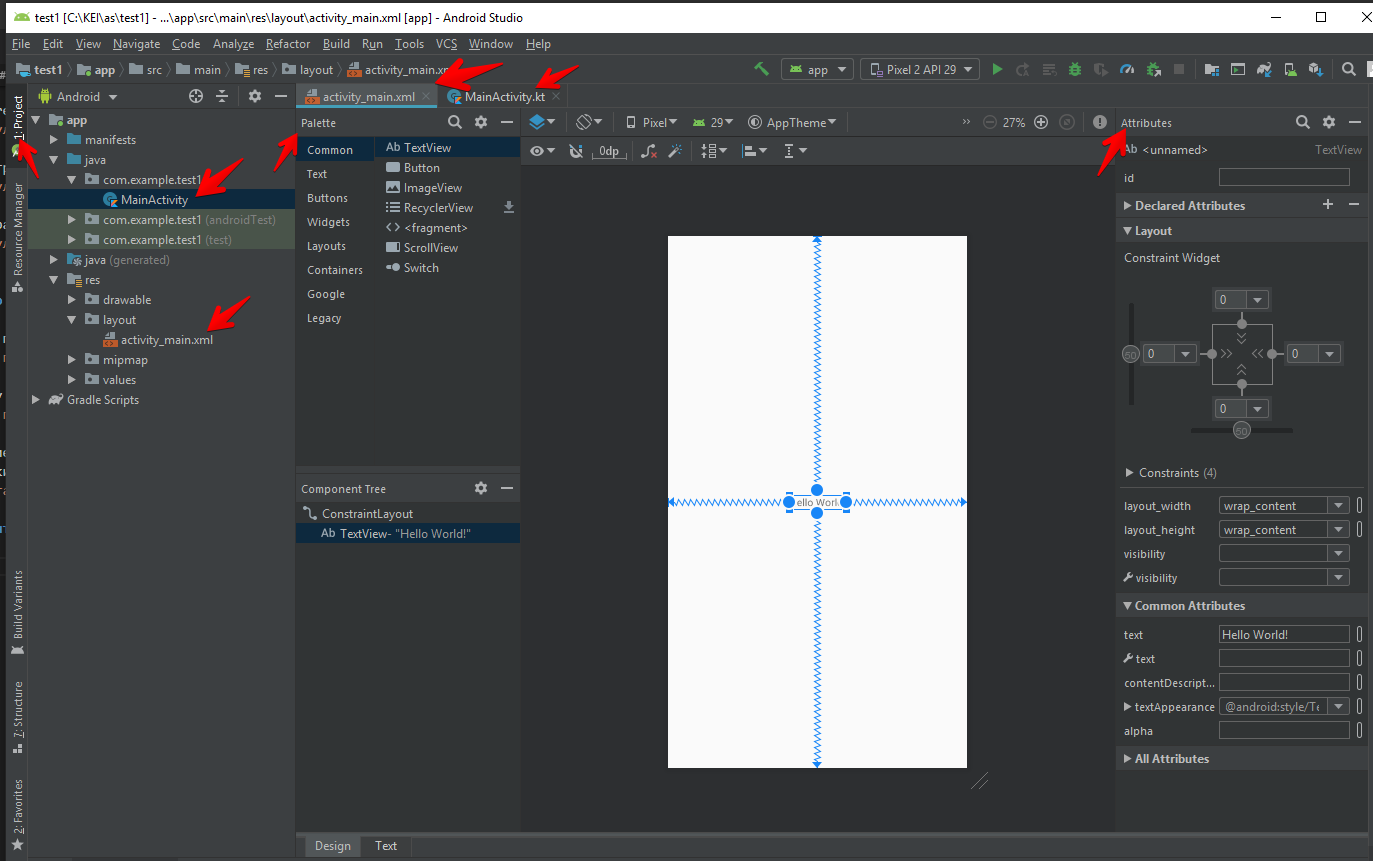Open the Pixel 2 API 29 device dropdown

(921, 70)
